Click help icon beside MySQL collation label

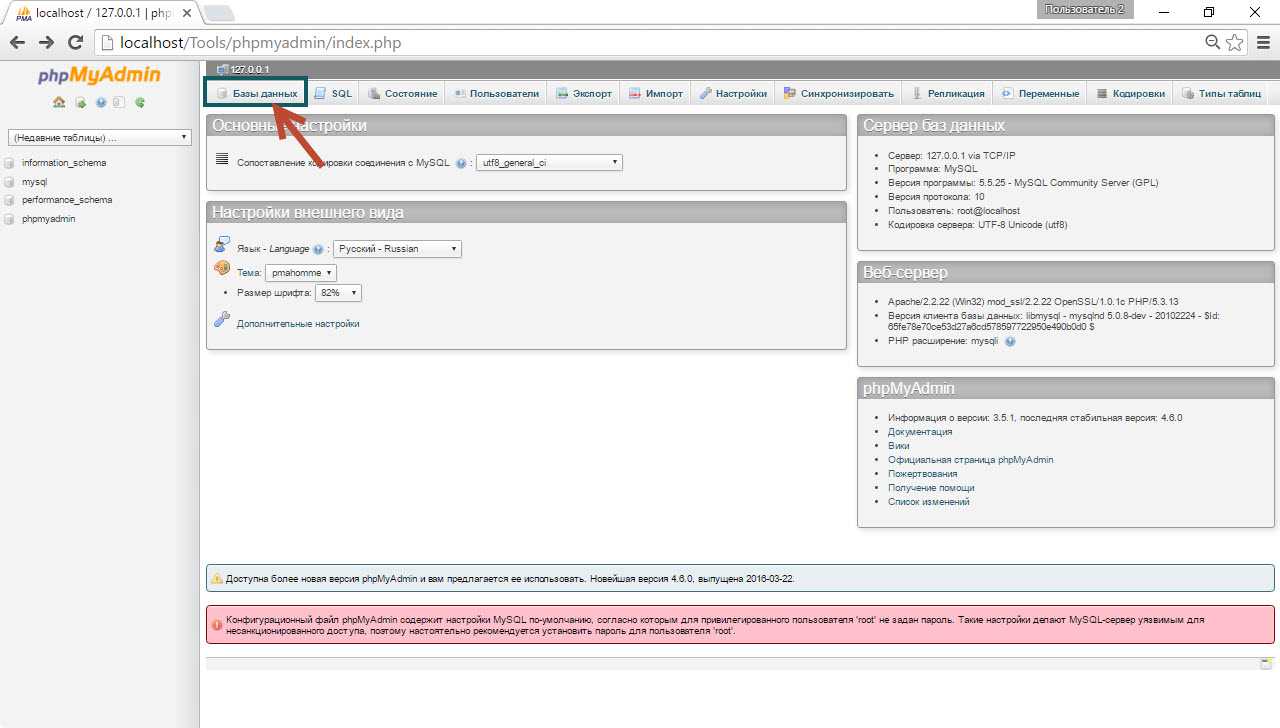coord(461,163)
